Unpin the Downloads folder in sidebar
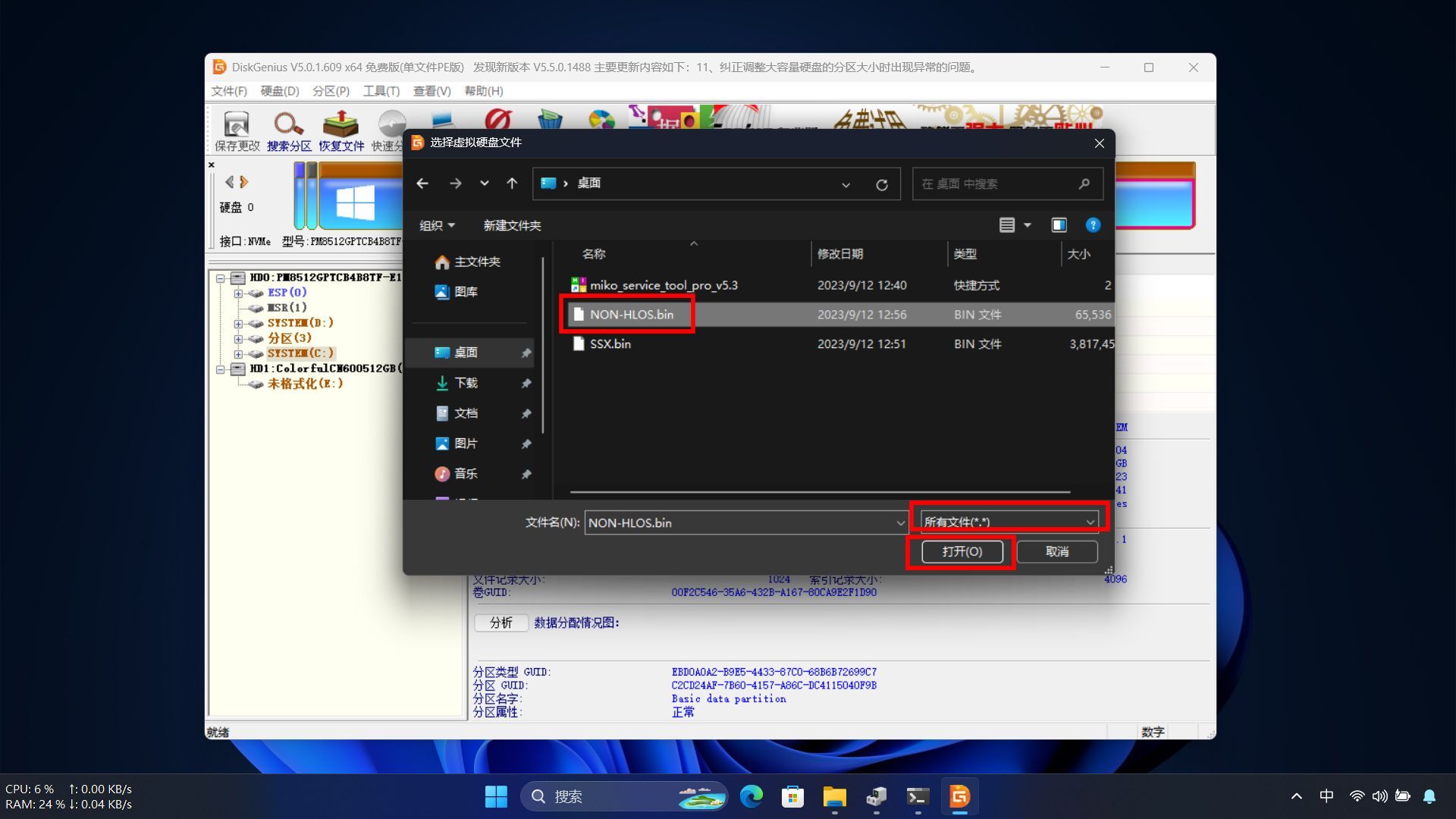Viewport: 1456px width, 819px height. pos(526,384)
